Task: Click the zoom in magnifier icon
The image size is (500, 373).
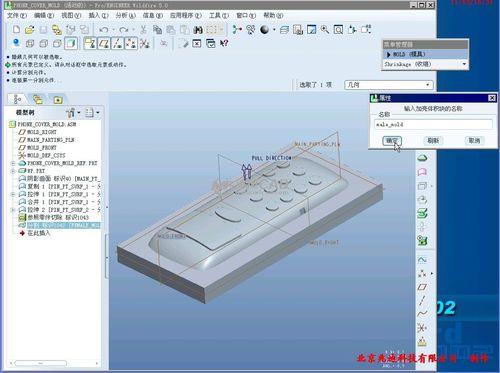Action: [325, 30]
